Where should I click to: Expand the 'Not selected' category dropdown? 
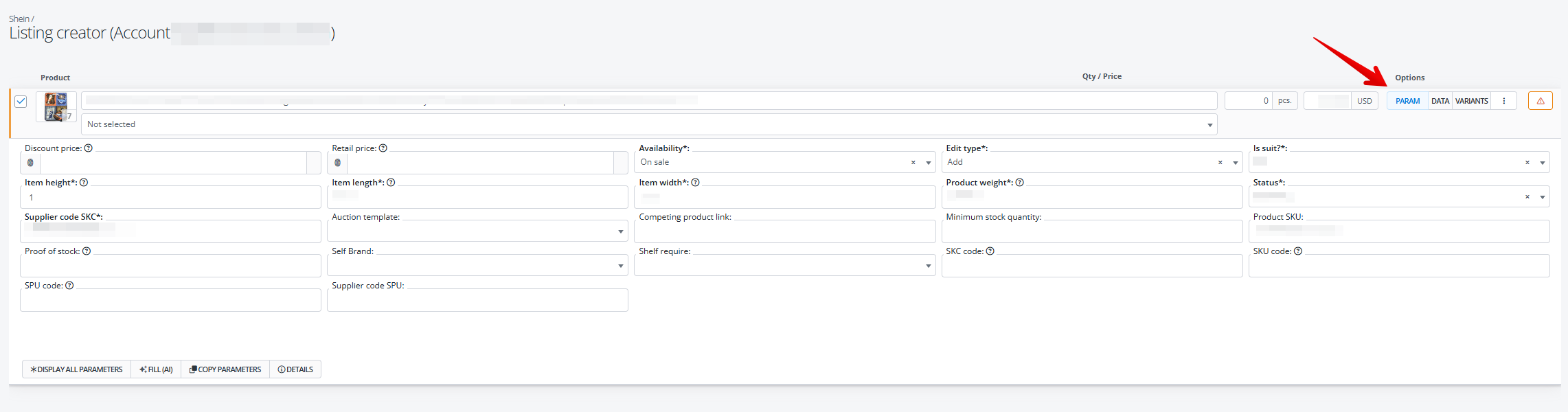(x=1209, y=125)
